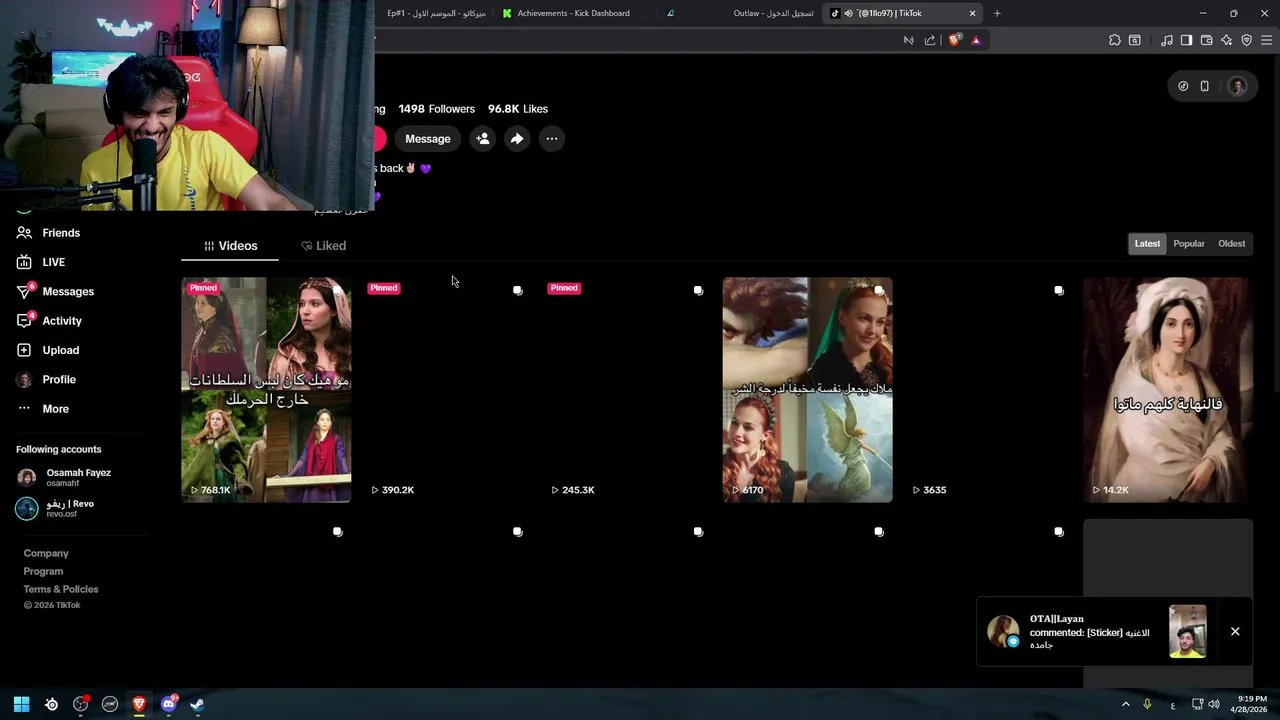Show hidden system tray icons
The image size is (1280, 720).
click(x=1125, y=704)
